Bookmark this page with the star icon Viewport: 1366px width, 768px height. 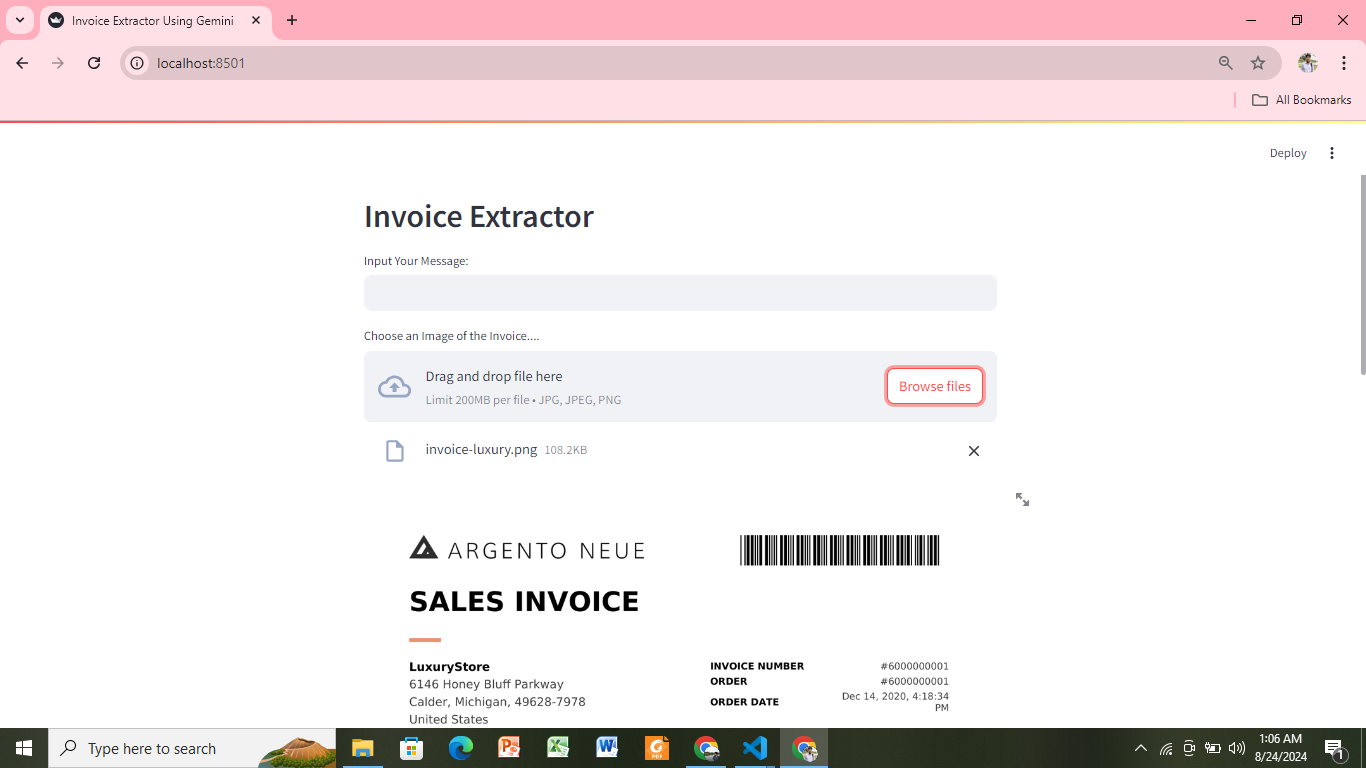click(x=1258, y=62)
